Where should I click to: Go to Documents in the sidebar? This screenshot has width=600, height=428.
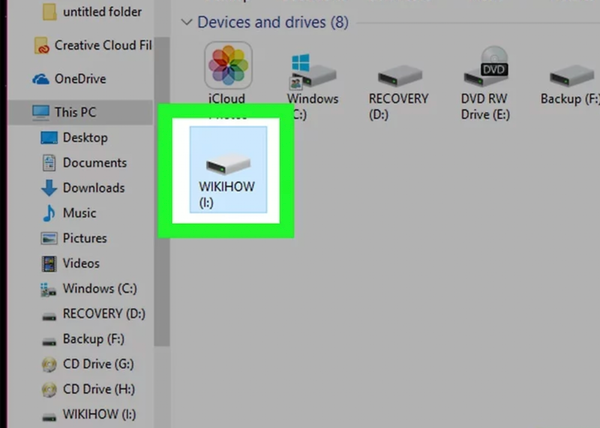coord(94,162)
